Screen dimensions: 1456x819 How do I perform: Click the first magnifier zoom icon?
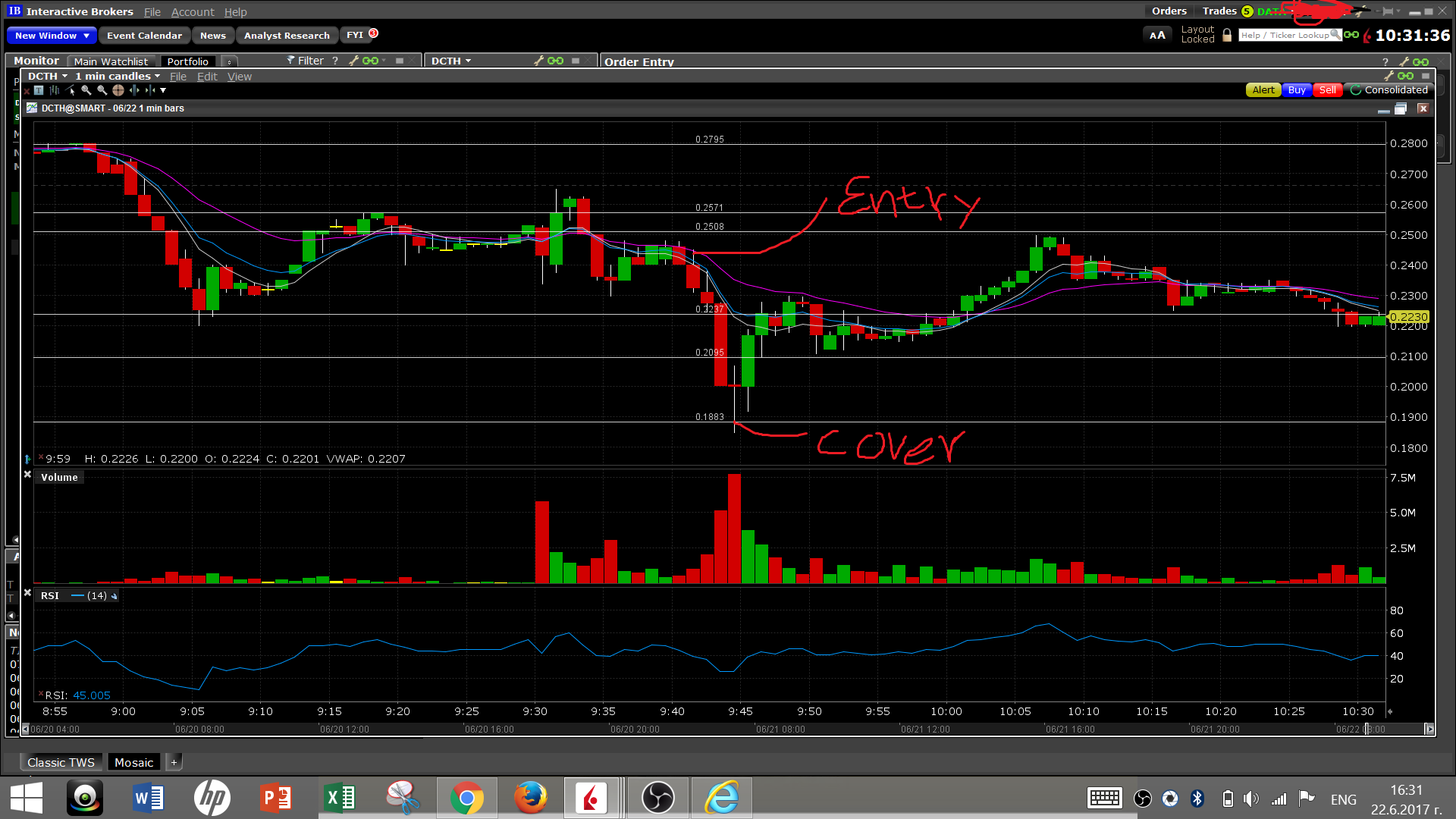[86, 90]
